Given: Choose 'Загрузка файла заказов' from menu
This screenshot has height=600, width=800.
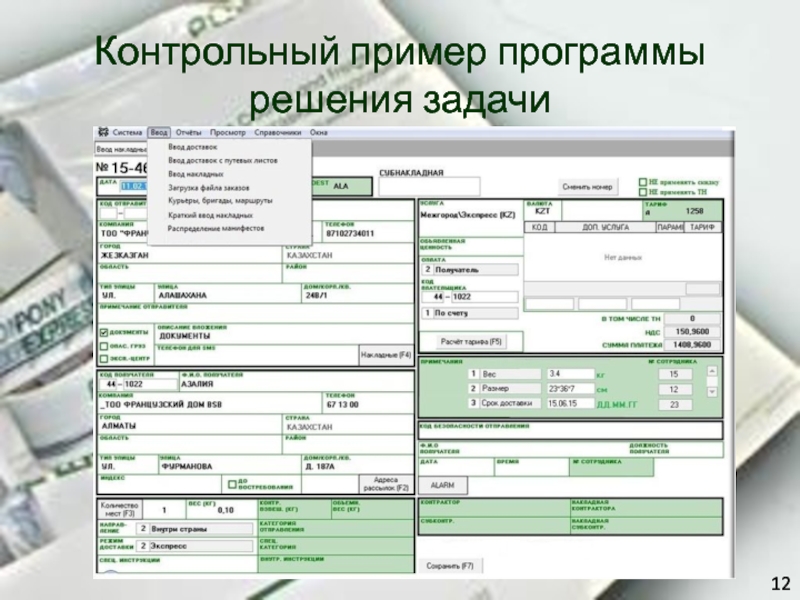Looking at the screenshot, I should point(208,187).
